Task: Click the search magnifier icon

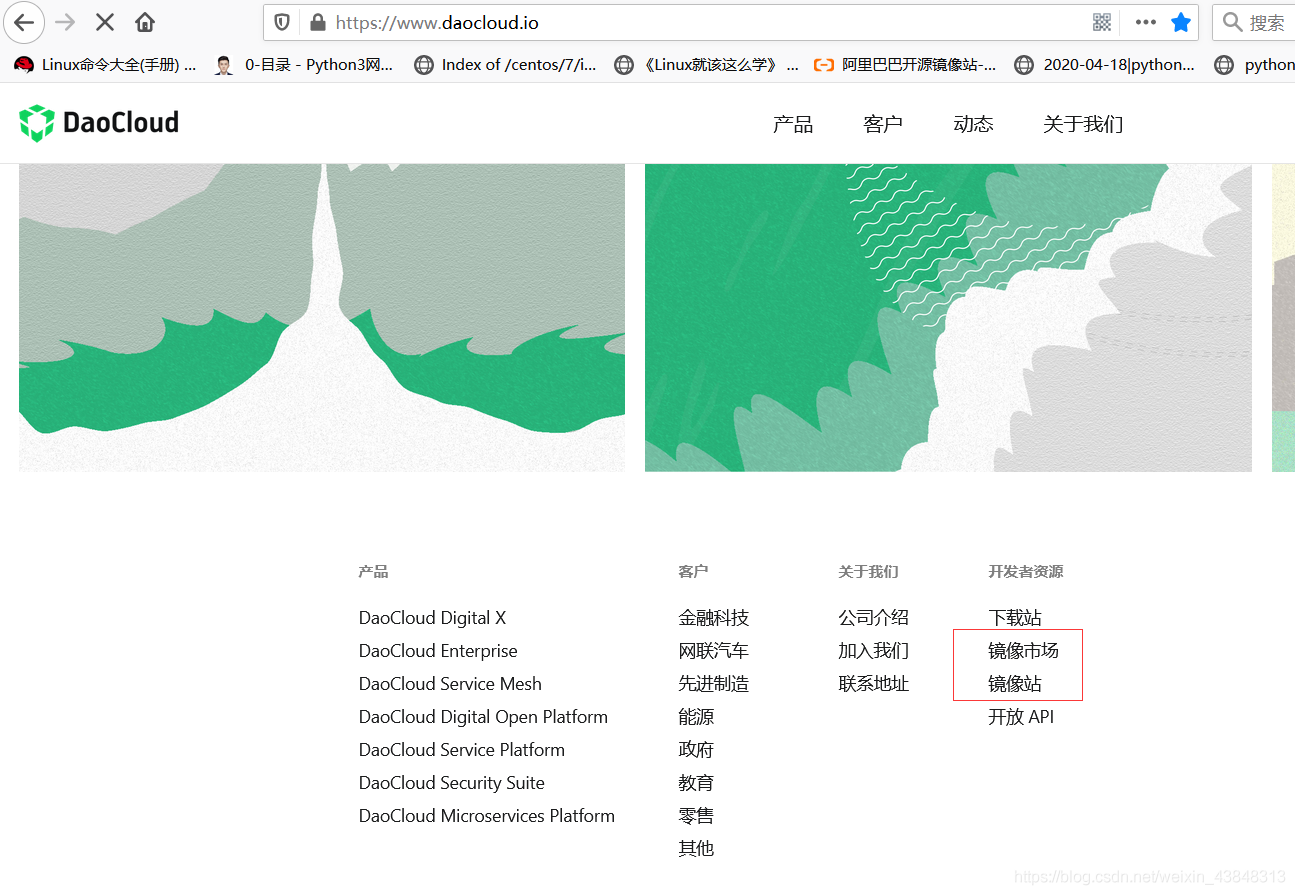Action: point(1233,22)
